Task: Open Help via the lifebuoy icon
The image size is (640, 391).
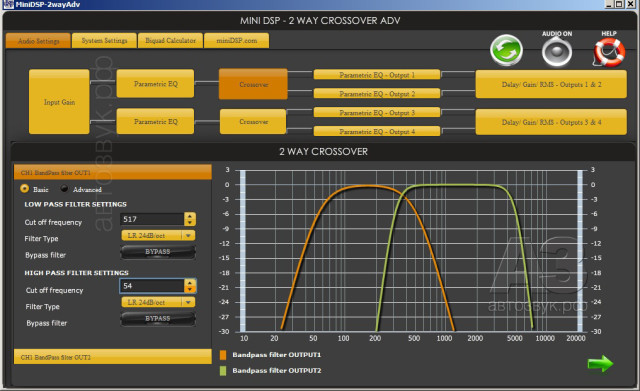Action: tap(608, 52)
